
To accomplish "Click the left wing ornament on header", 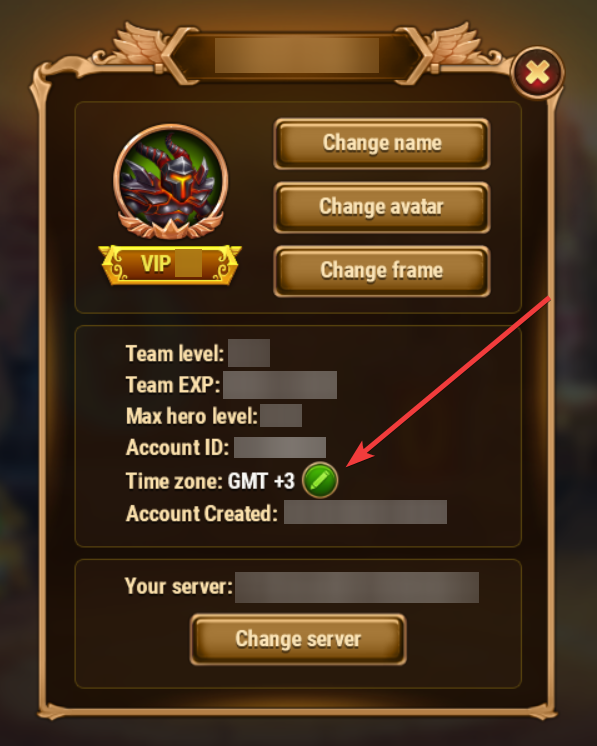I will (138, 45).
